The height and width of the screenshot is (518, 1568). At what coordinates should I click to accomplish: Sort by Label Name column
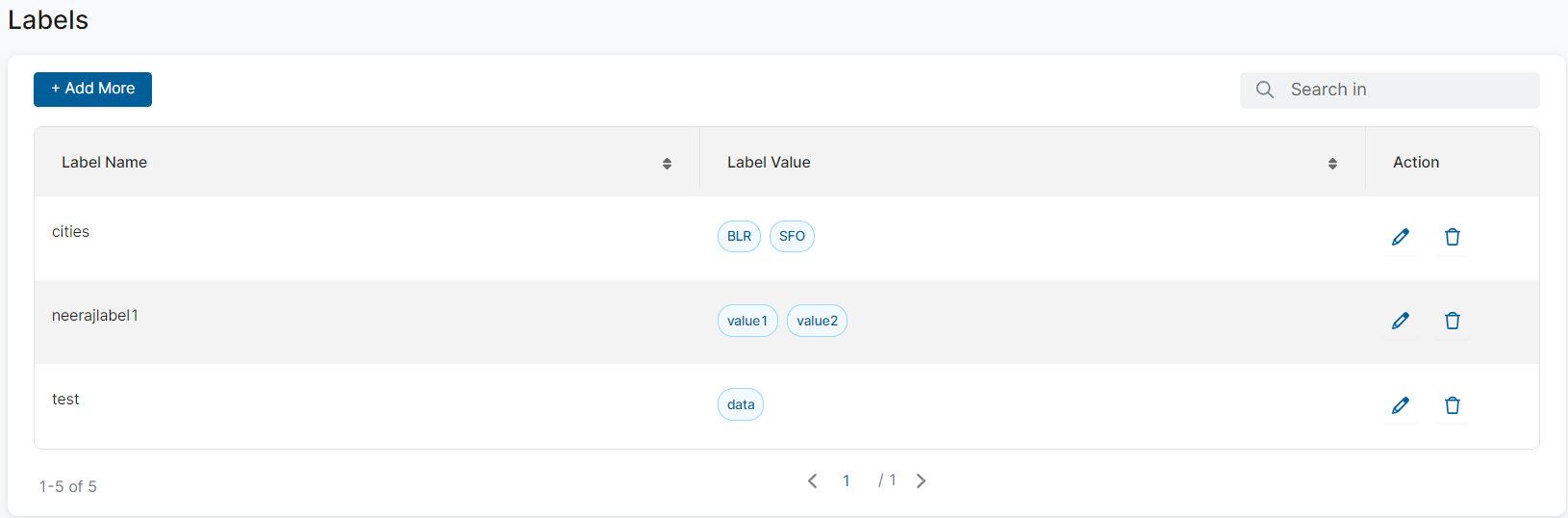(667, 164)
